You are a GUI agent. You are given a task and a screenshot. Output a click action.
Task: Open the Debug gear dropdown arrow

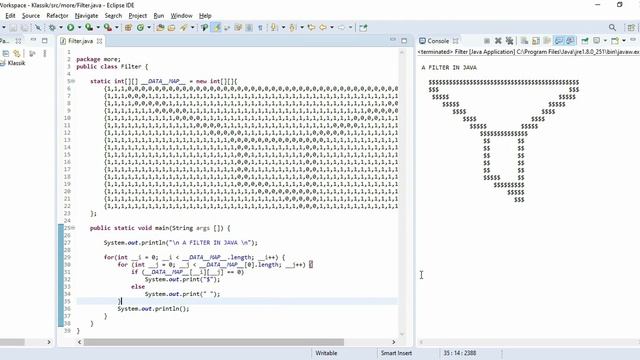pyautogui.click(x=61, y=28)
